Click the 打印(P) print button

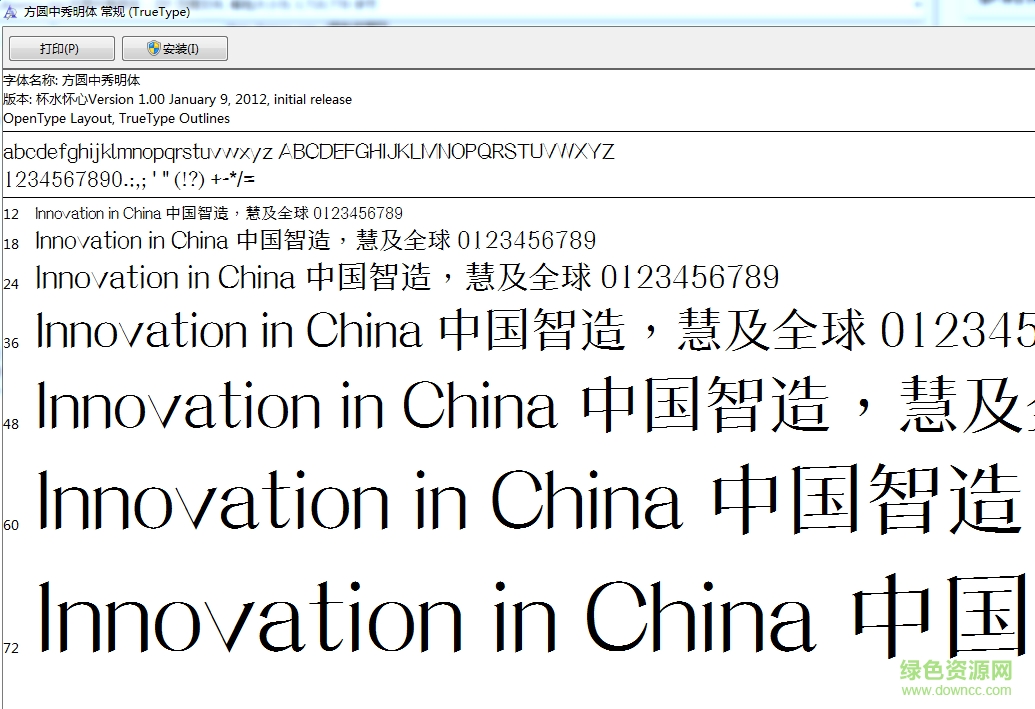tap(60, 47)
